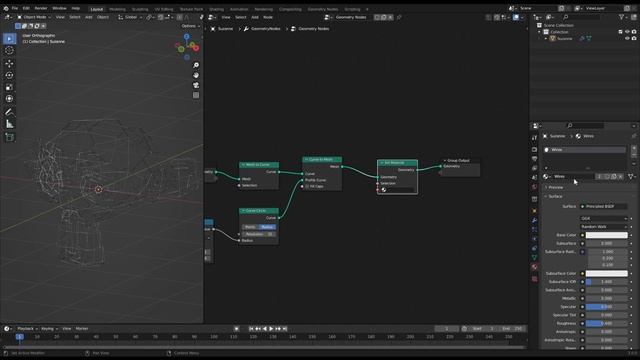Viewport: 640px width, 360px height.
Task: Open the File menu
Action: click(x=15, y=8)
